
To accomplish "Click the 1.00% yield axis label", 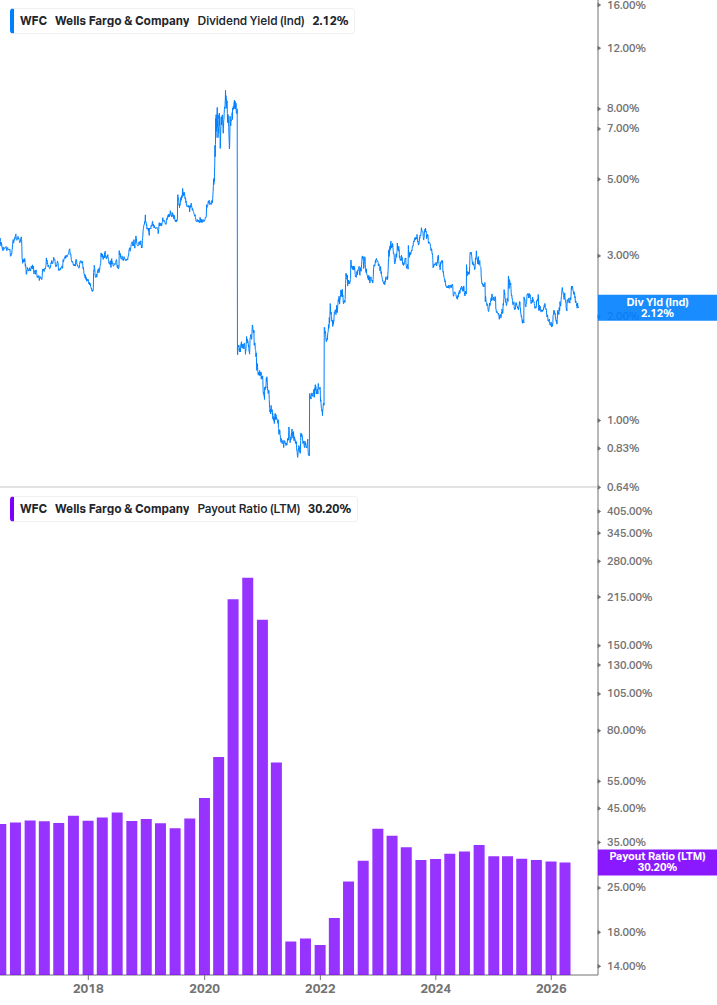I will click(623, 420).
